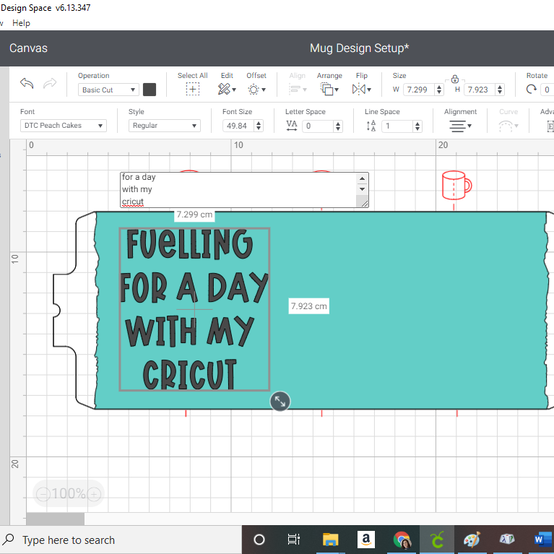This screenshot has height=554, width=554.
Task: Open the Edit scissors tool
Action: coord(224,89)
